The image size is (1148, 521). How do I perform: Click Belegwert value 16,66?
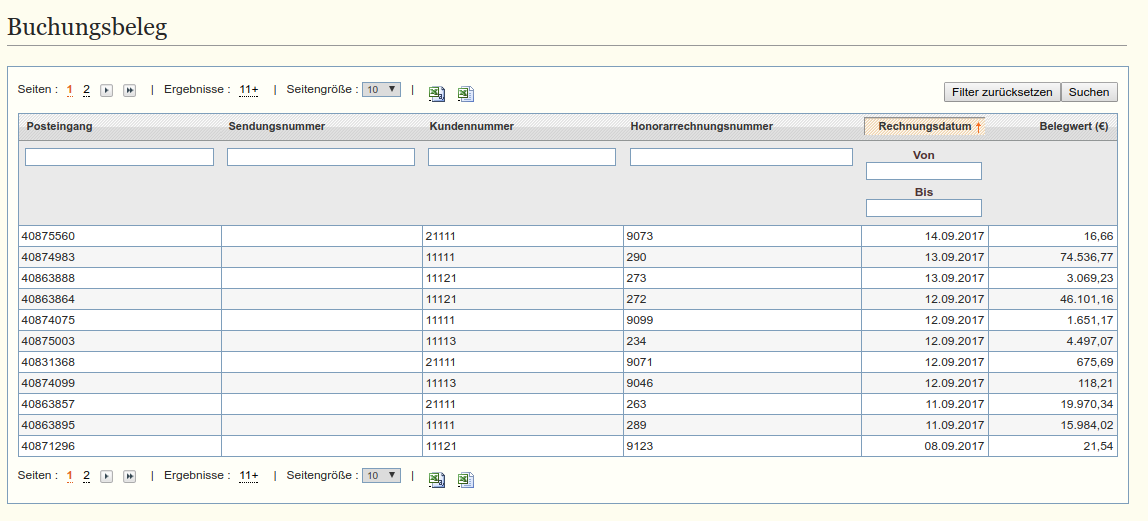click(x=1099, y=236)
